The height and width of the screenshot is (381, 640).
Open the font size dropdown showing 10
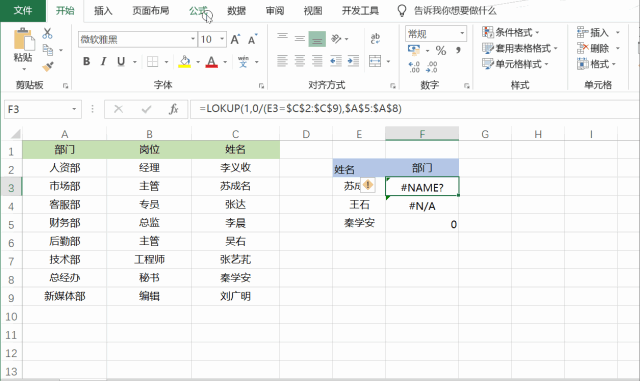(222, 39)
